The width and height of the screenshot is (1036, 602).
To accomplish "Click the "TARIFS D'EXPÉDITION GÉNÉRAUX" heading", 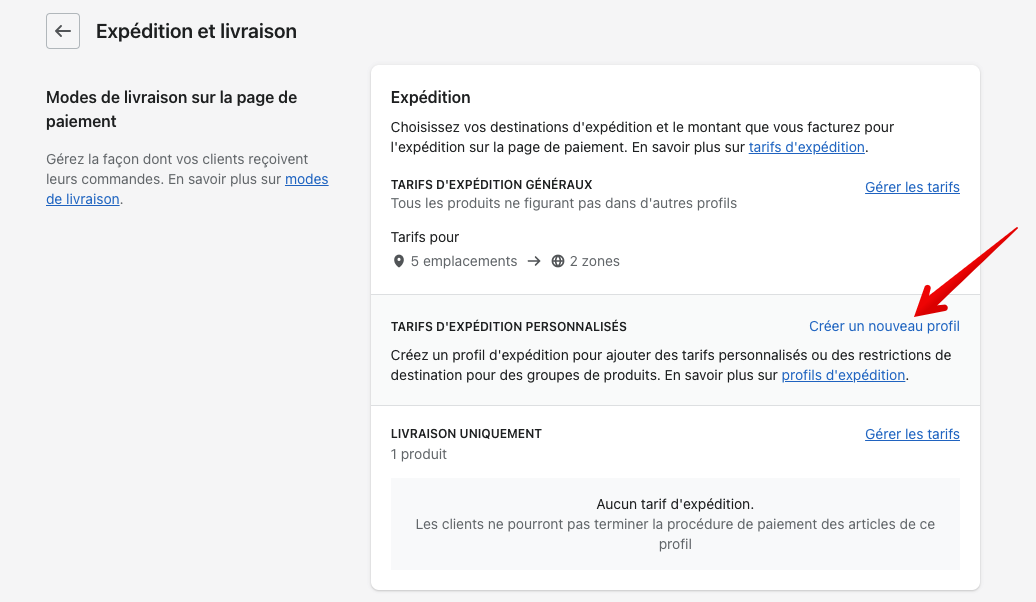I will 492,185.
